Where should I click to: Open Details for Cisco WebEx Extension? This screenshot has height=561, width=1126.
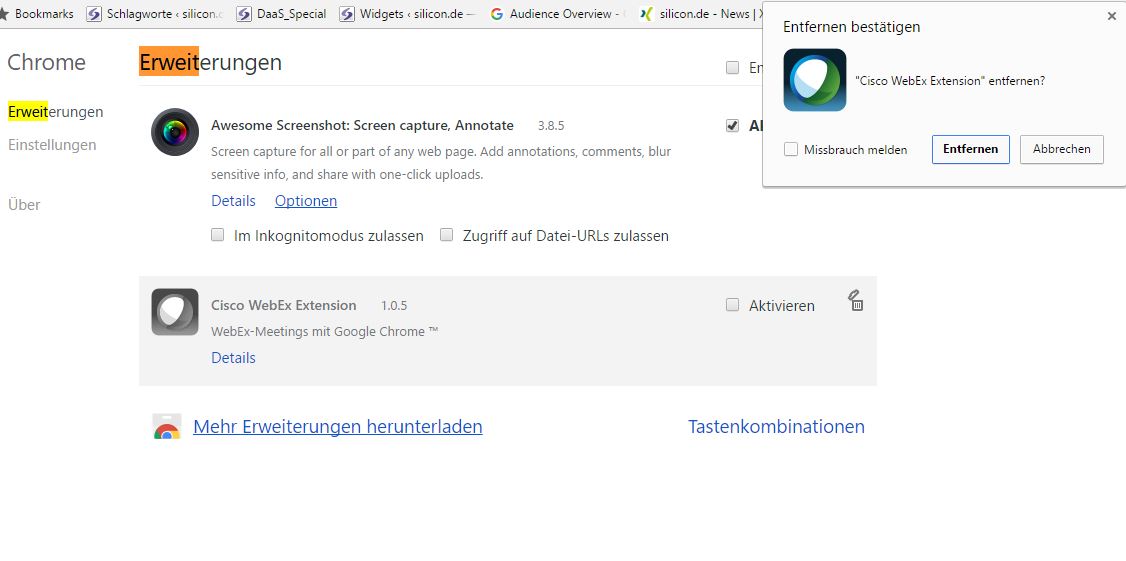(233, 358)
